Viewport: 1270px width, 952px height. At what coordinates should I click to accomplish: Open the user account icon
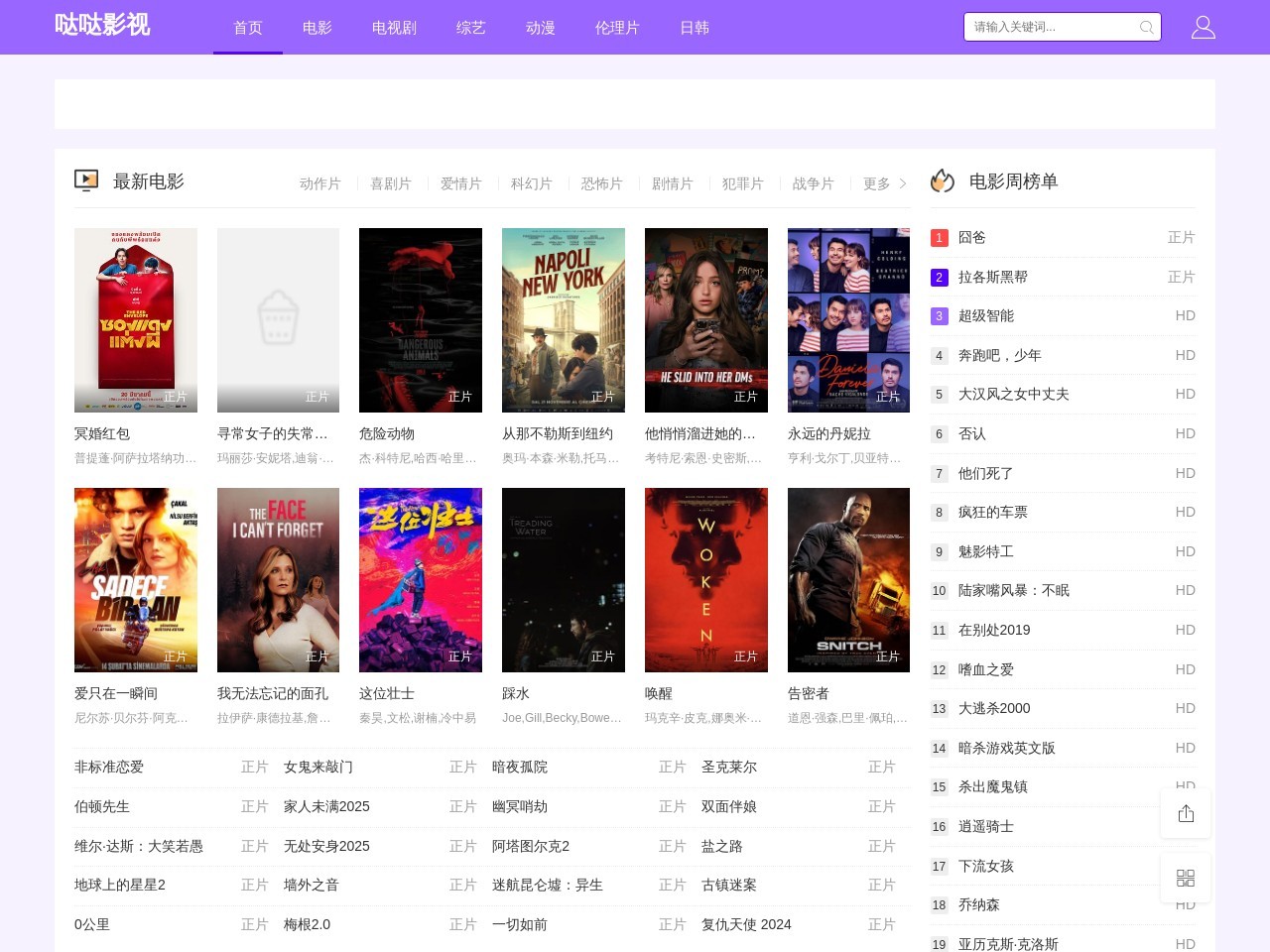point(1203,27)
